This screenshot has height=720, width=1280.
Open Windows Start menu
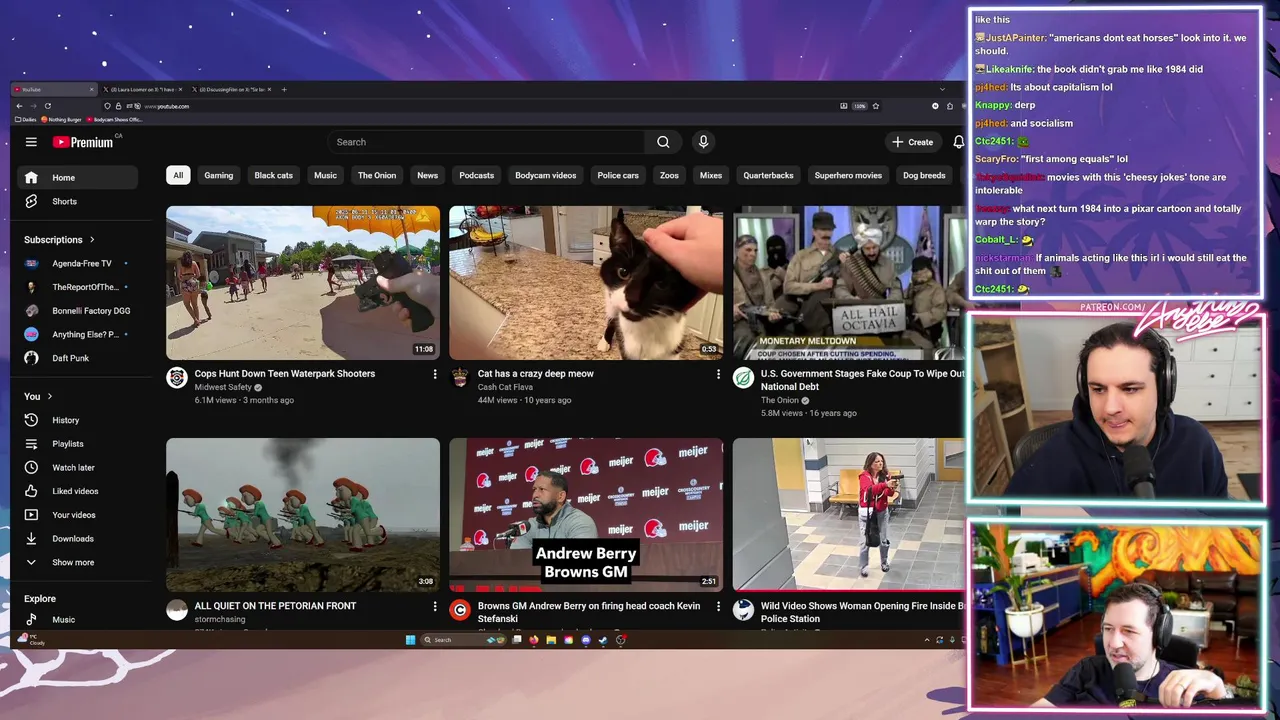click(x=410, y=640)
